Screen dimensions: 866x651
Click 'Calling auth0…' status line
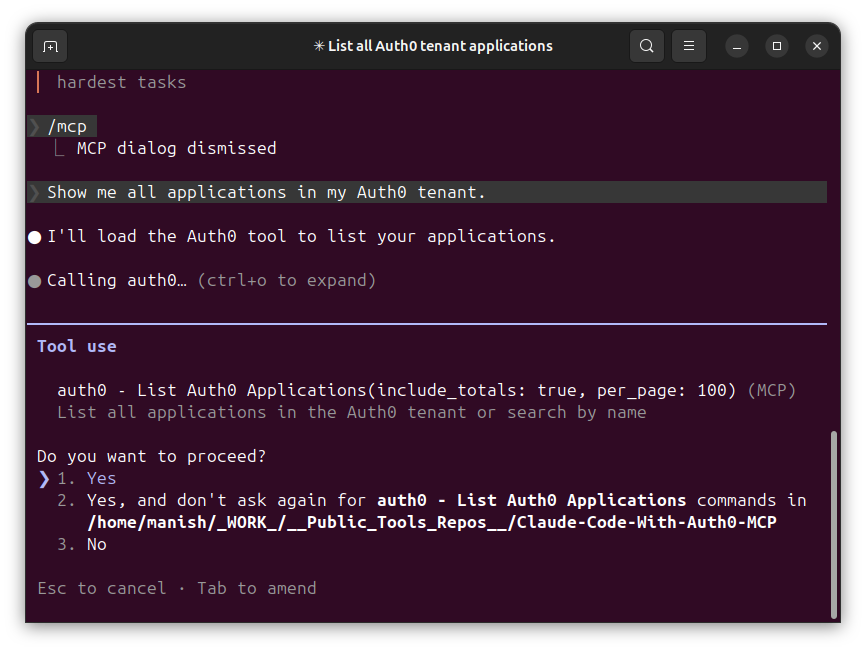[x=117, y=280]
